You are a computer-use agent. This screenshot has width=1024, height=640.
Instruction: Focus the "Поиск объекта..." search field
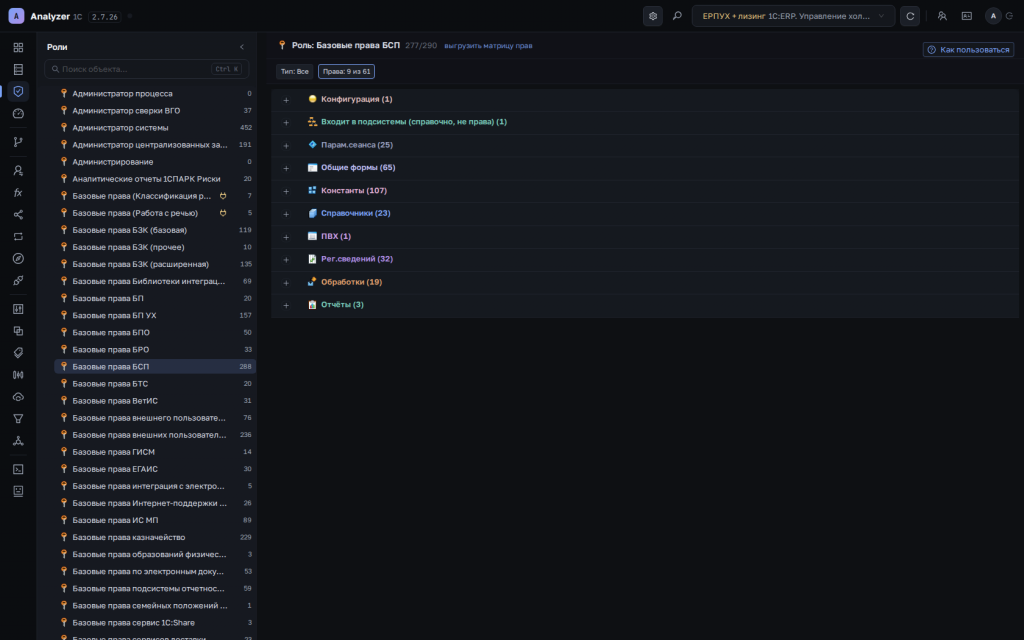pyautogui.click(x=146, y=69)
